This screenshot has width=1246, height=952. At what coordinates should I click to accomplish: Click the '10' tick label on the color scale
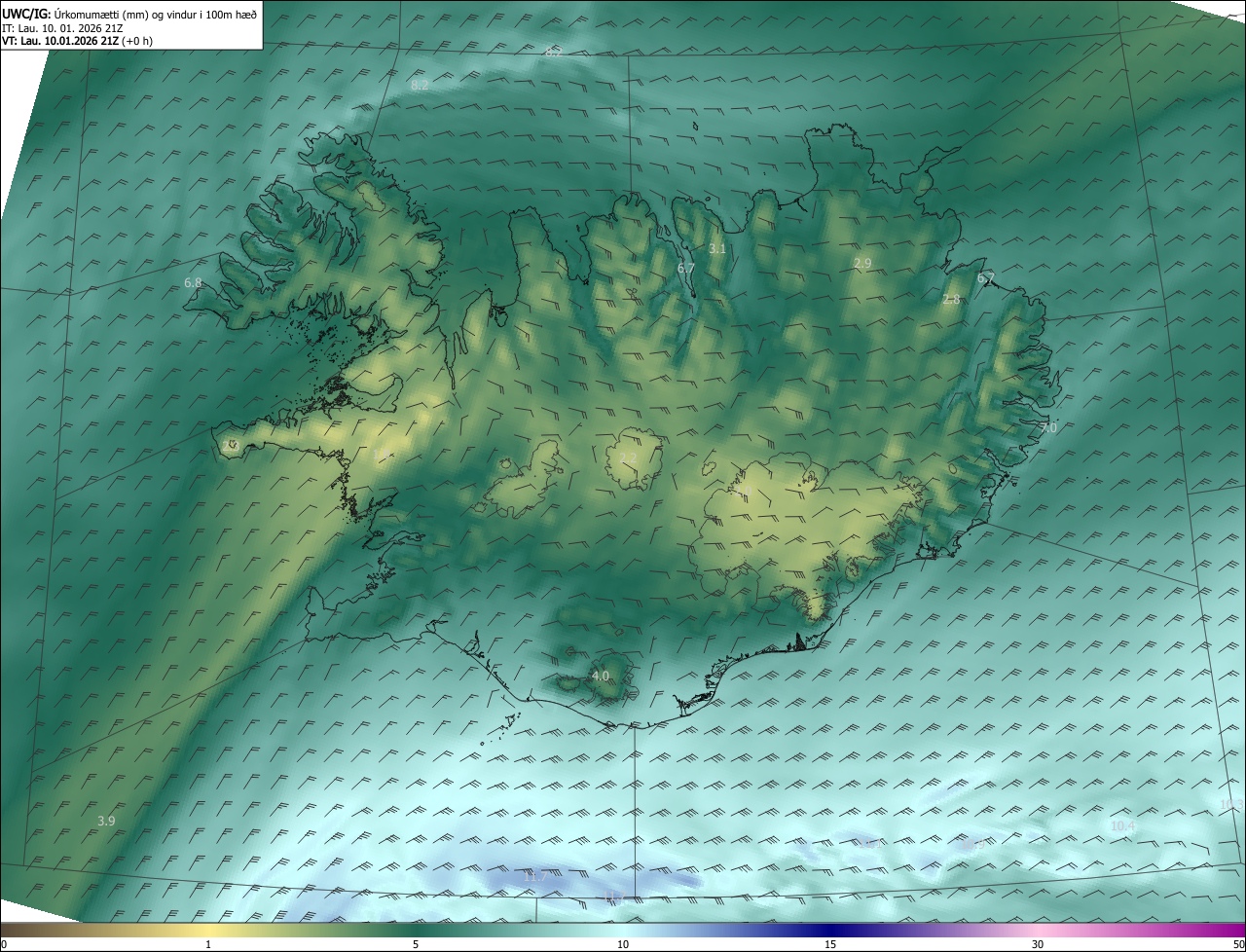(x=623, y=945)
